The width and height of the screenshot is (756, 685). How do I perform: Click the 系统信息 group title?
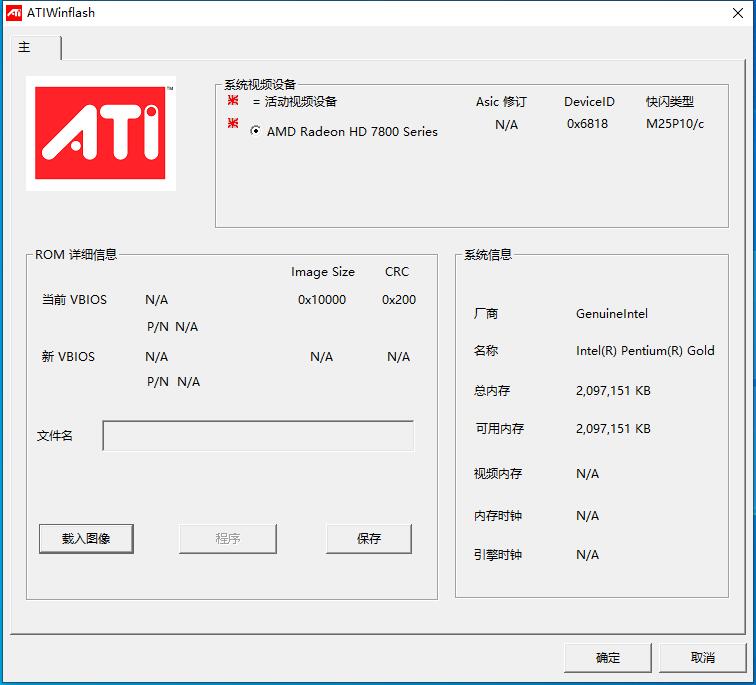coord(487,255)
